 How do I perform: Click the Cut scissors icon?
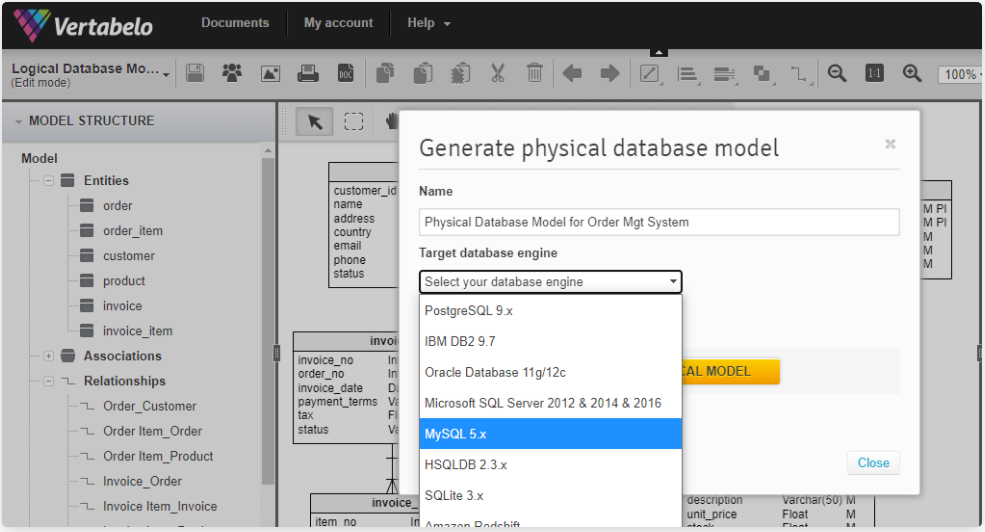pos(498,73)
